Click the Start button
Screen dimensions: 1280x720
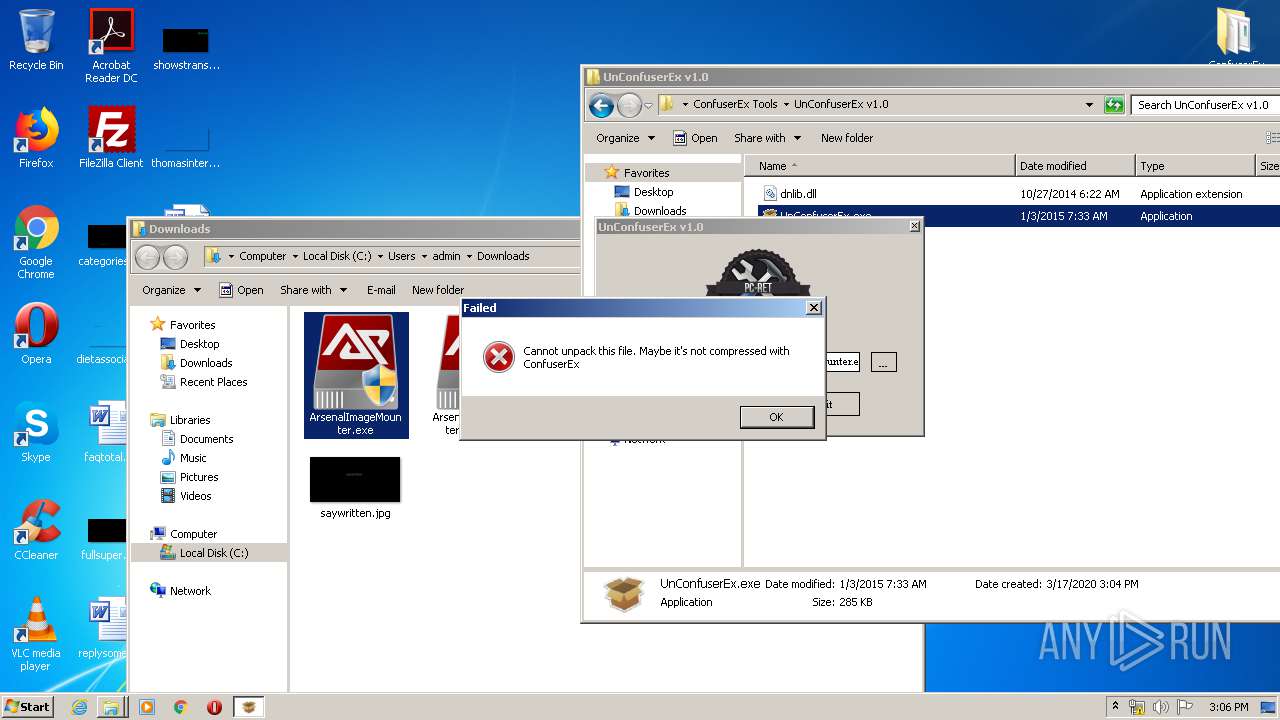tap(28, 707)
